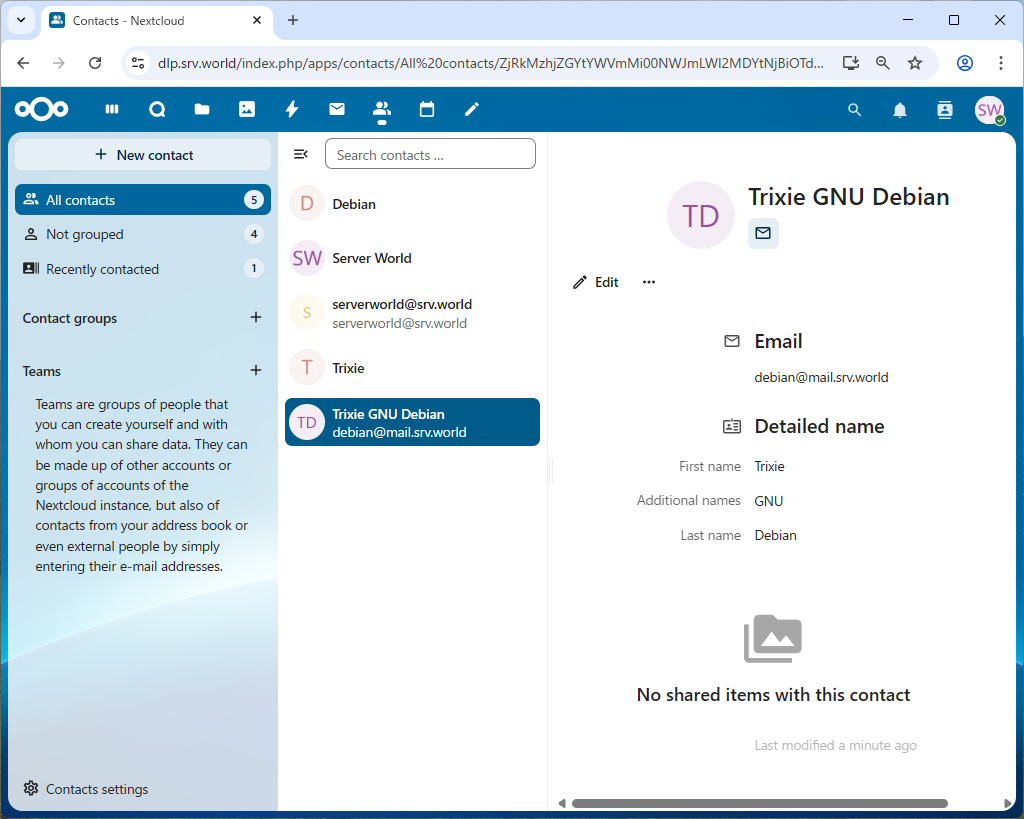
Task: Select Recently contacted in sidebar
Action: coord(102,269)
